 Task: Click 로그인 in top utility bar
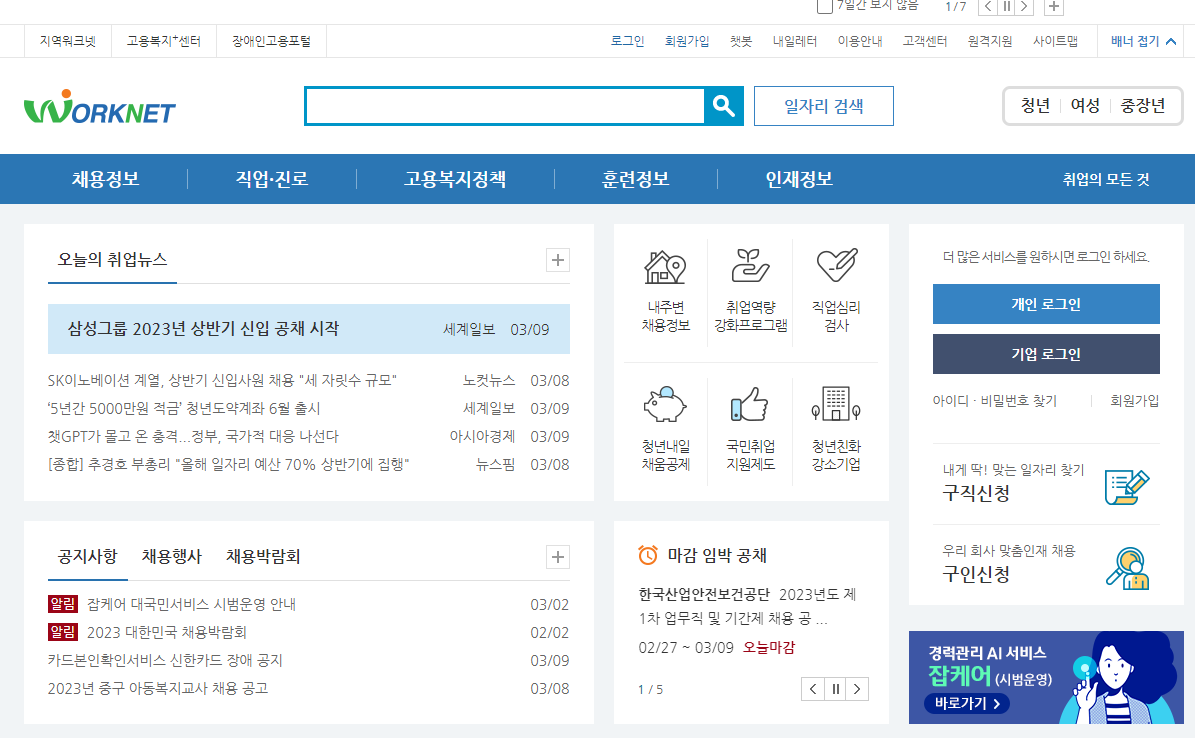tap(627, 41)
